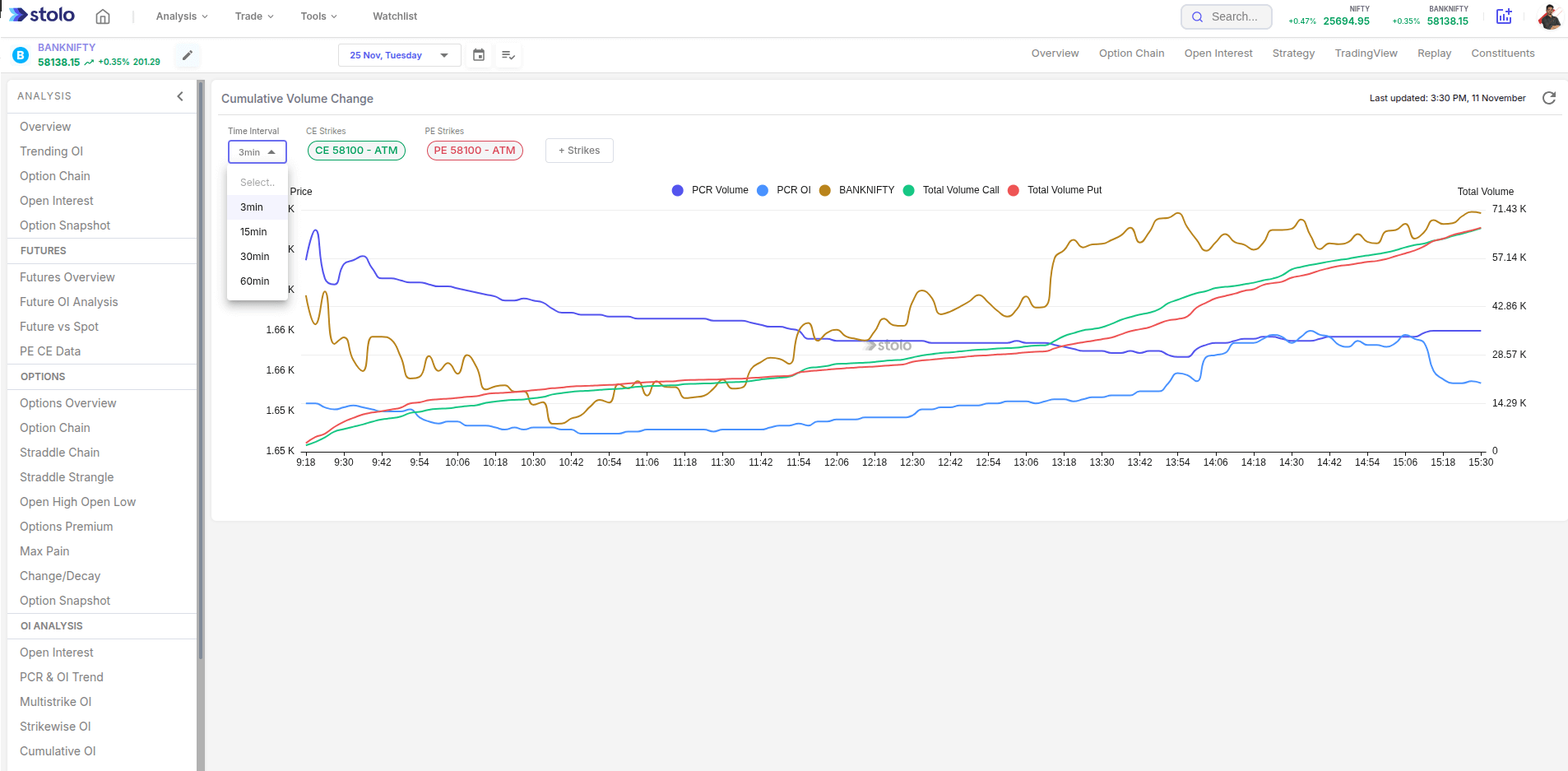Screen dimensions: 1568x771
Task: Switch to the Option Chain tab
Action: 1131,53
